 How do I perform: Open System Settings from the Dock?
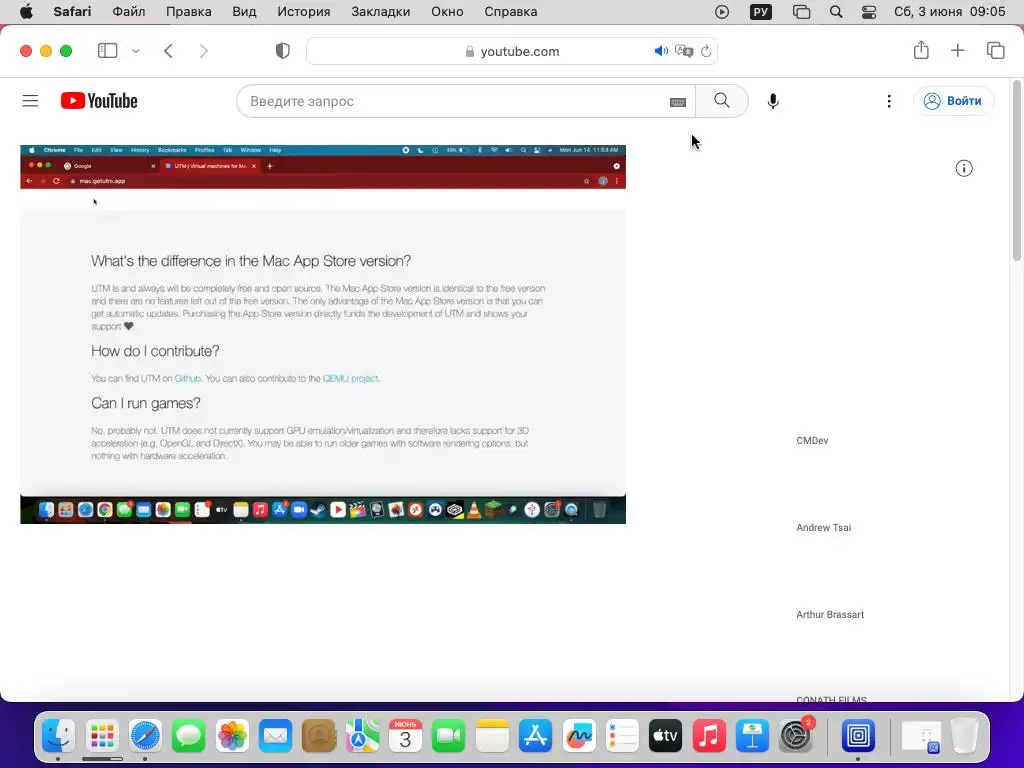coord(795,737)
